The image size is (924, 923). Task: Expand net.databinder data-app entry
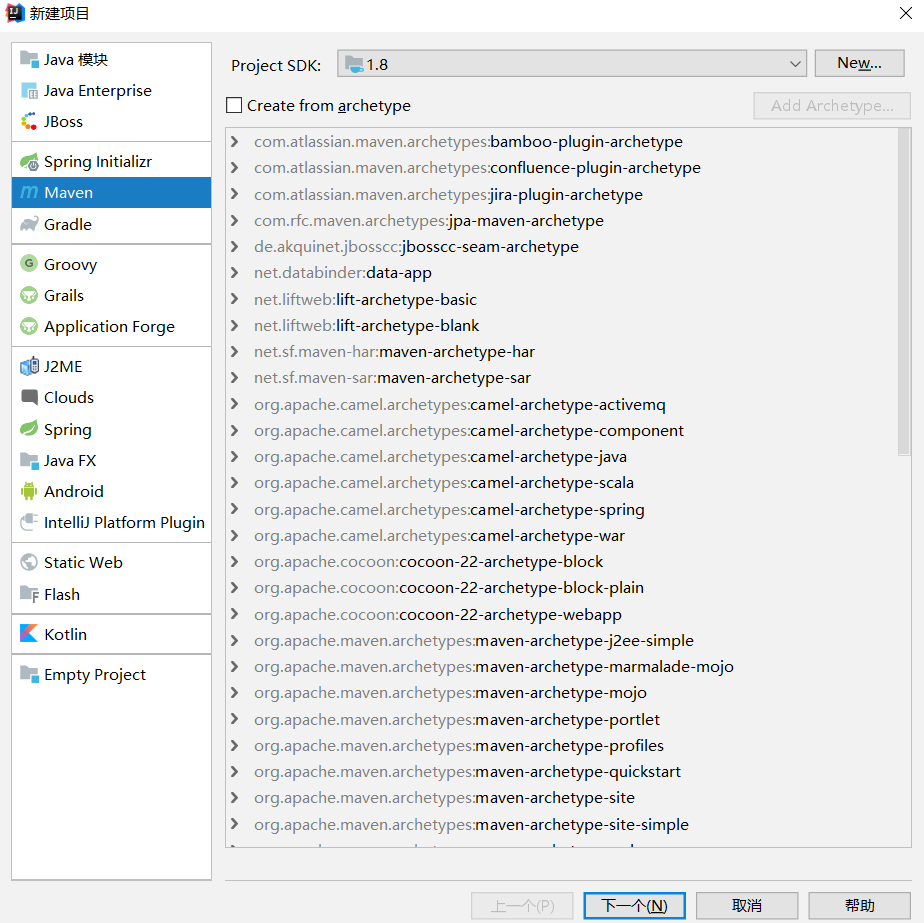pyautogui.click(x=235, y=273)
